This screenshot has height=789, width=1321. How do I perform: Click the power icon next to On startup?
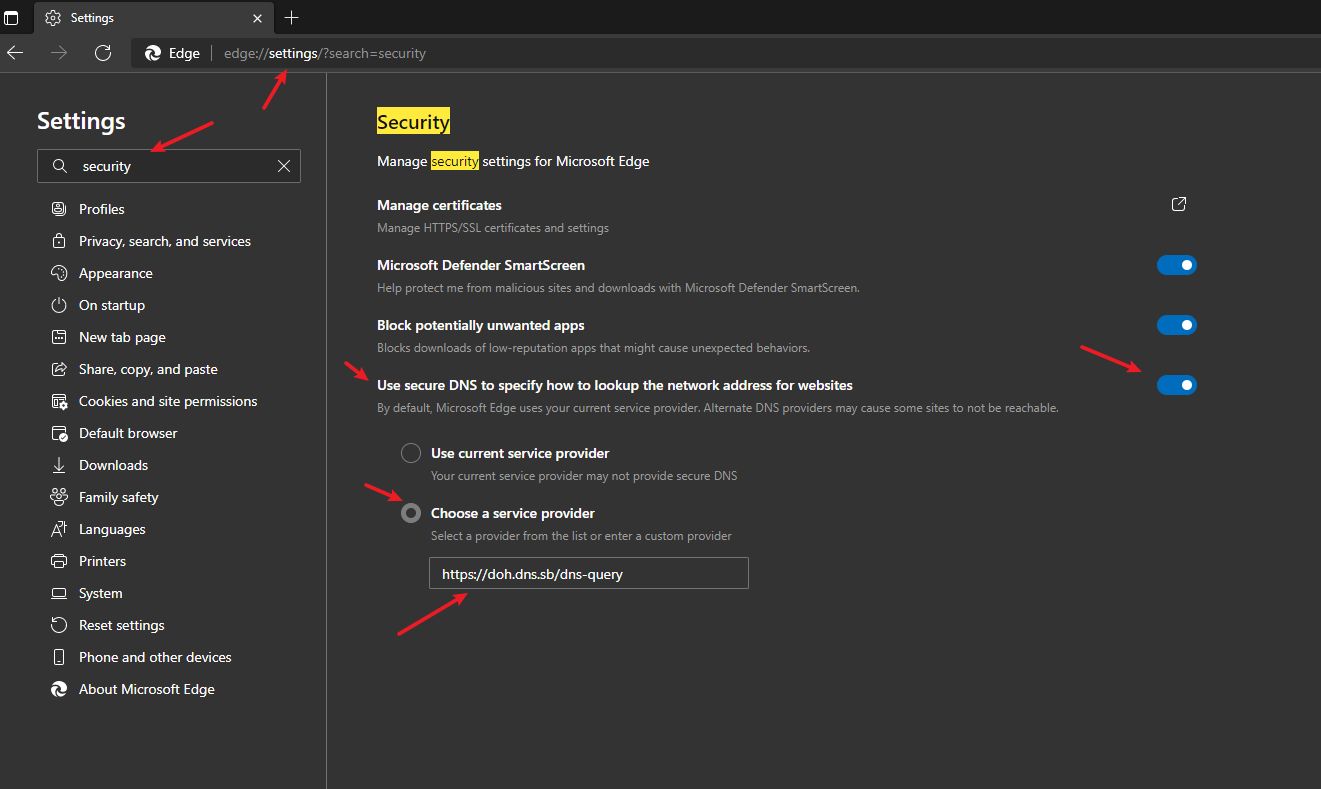pyautogui.click(x=59, y=305)
